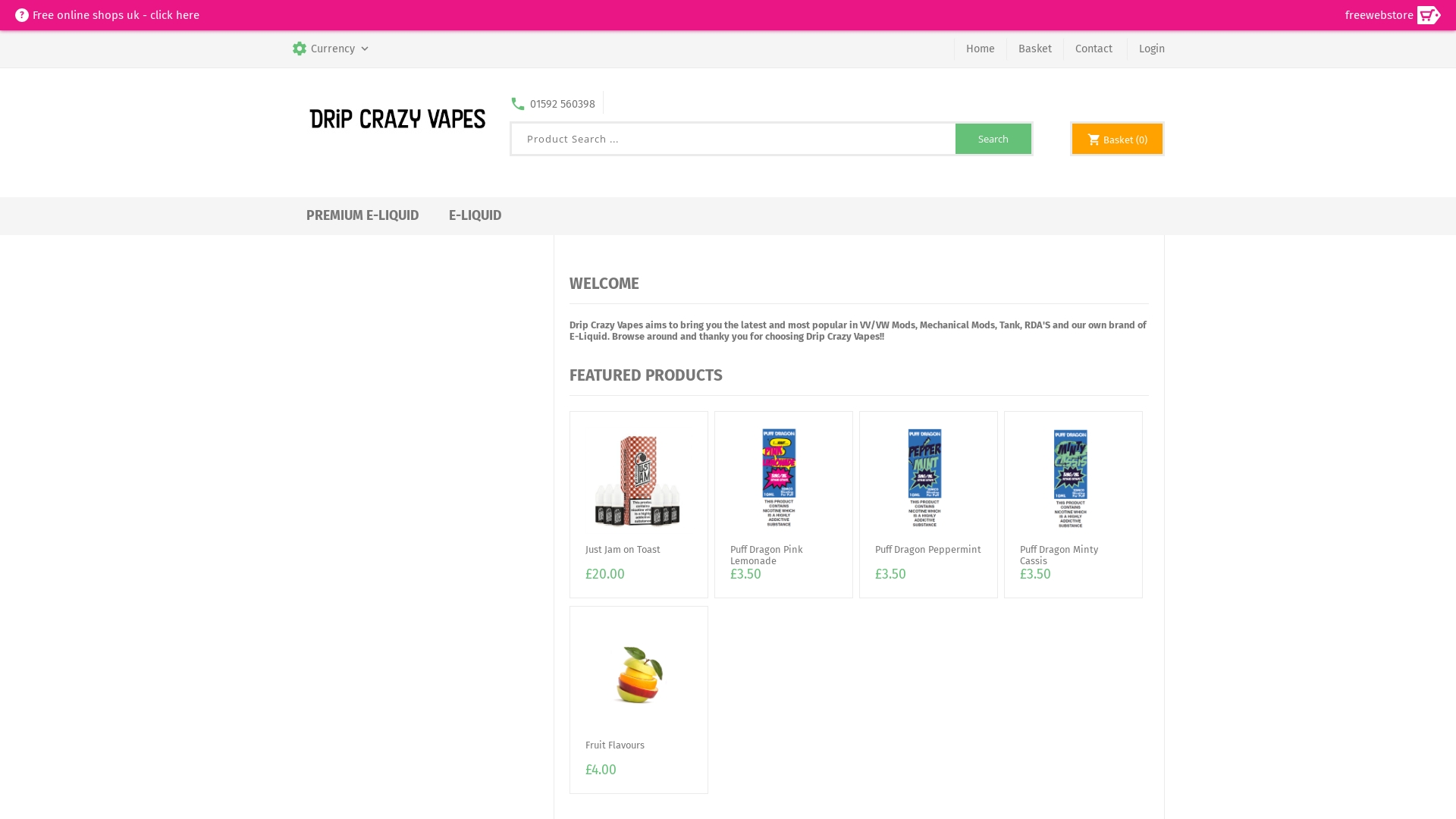Screen dimensions: 1456x819
Task: Open the Home menu link
Action: pos(980,49)
